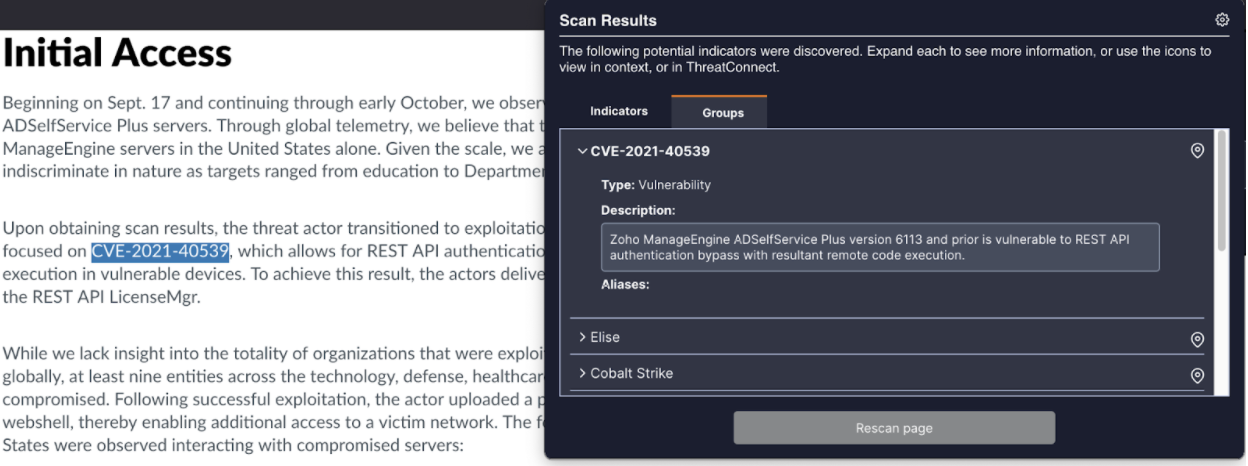This screenshot has height=466, width=1248.
Task: Click the Zoho ManageEngine description text box
Action: [880, 247]
